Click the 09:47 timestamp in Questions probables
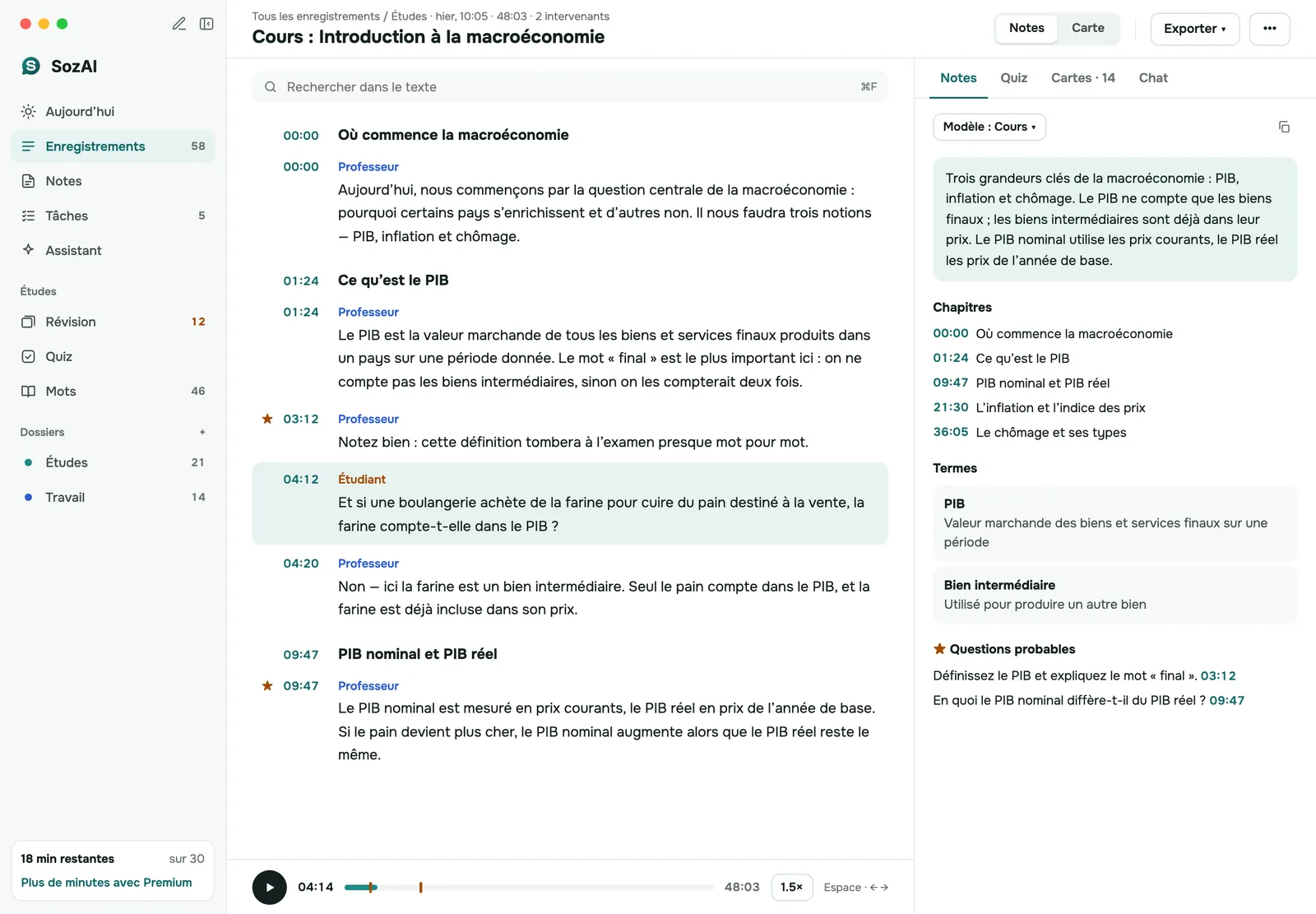 1226,701
